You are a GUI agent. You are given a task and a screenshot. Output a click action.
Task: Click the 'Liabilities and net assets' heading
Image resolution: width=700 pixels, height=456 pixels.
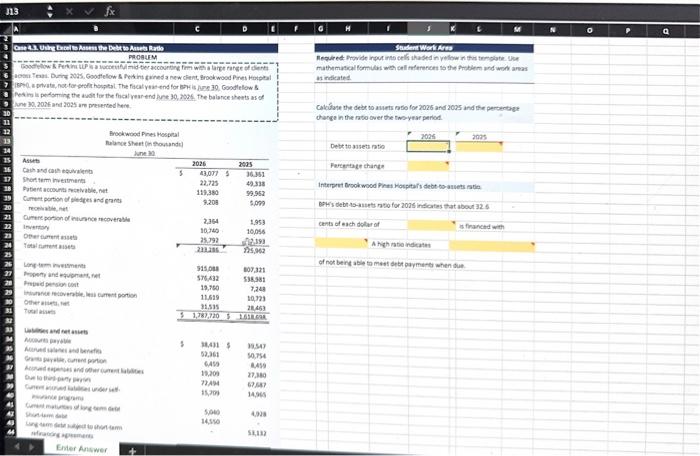[x=56, y=331]
